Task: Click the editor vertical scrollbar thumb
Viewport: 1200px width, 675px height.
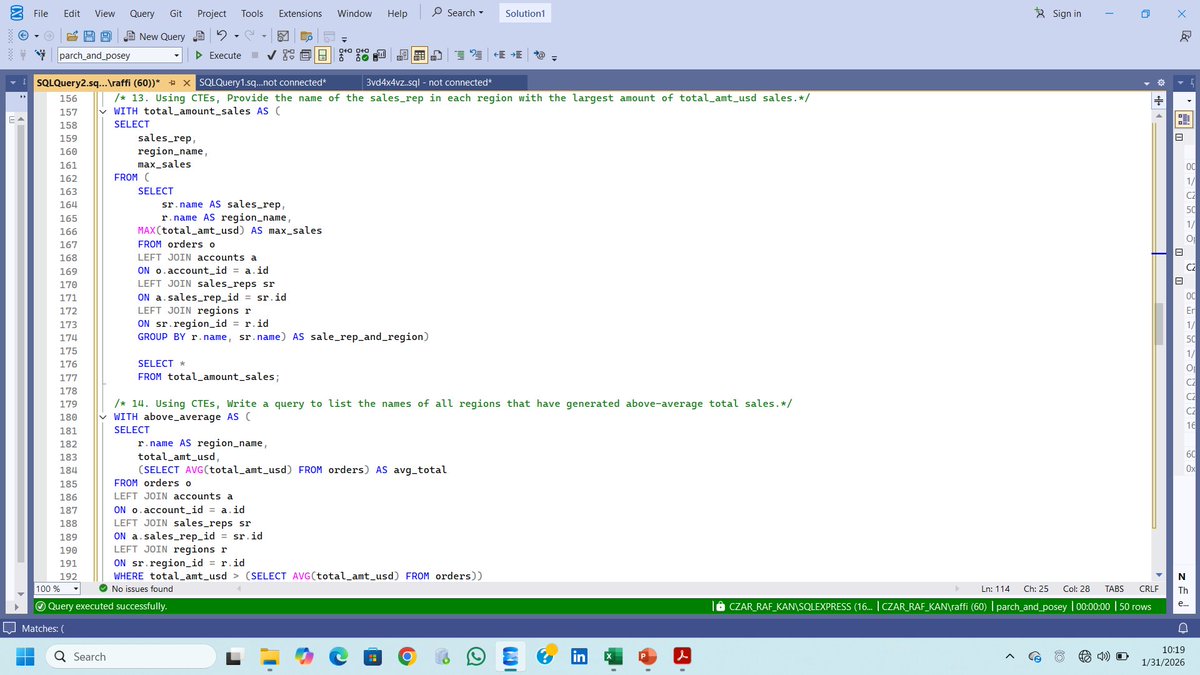Action: point(1160,322)
